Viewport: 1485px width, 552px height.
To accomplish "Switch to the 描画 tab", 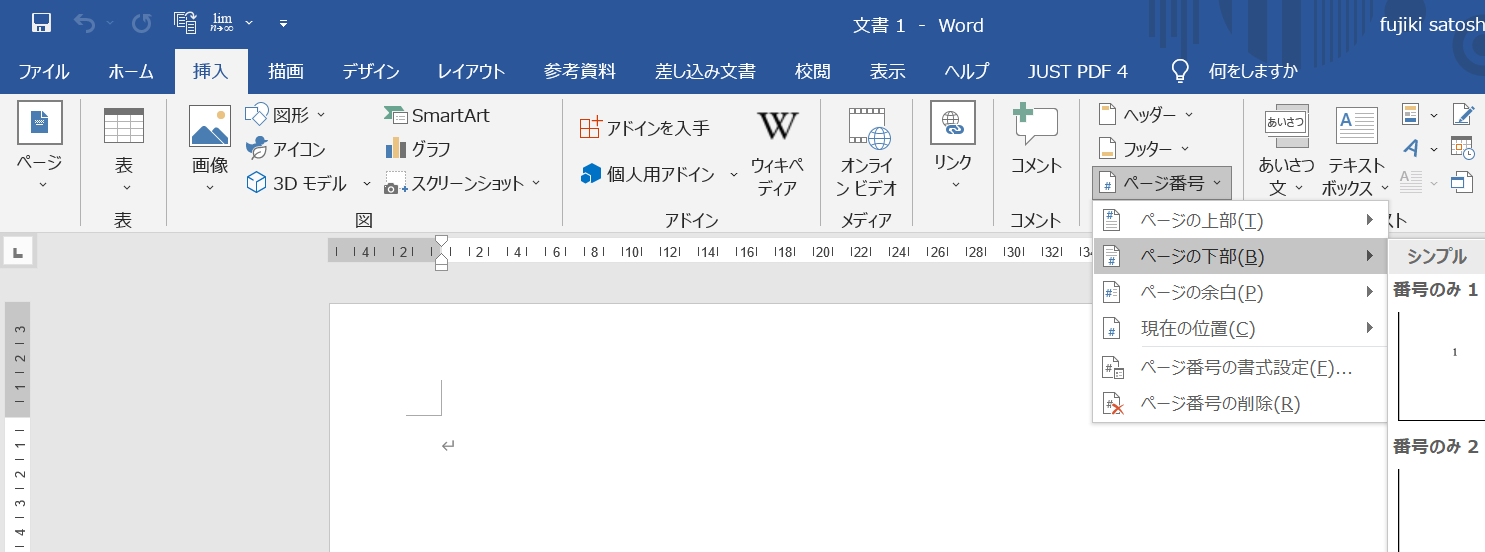I will click(x=286, y=71).
